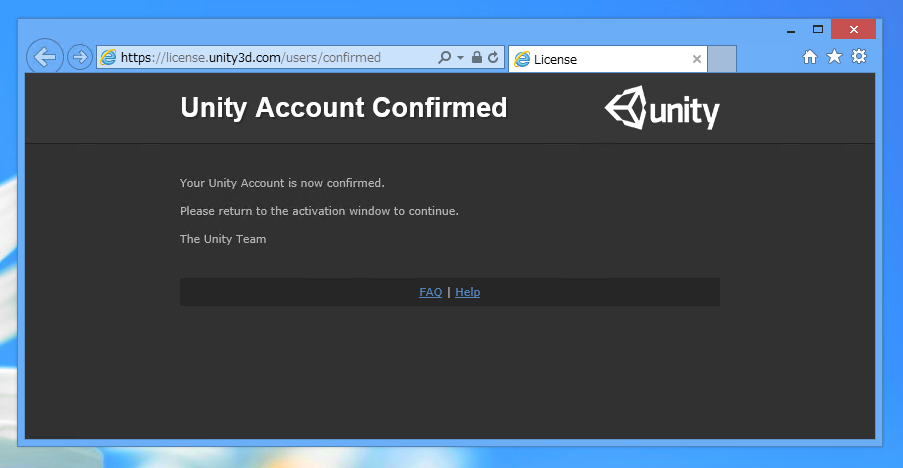Click the Internet Explorer icon in address bar
This screenshot has height=468, width=903.
coord(108,57)
